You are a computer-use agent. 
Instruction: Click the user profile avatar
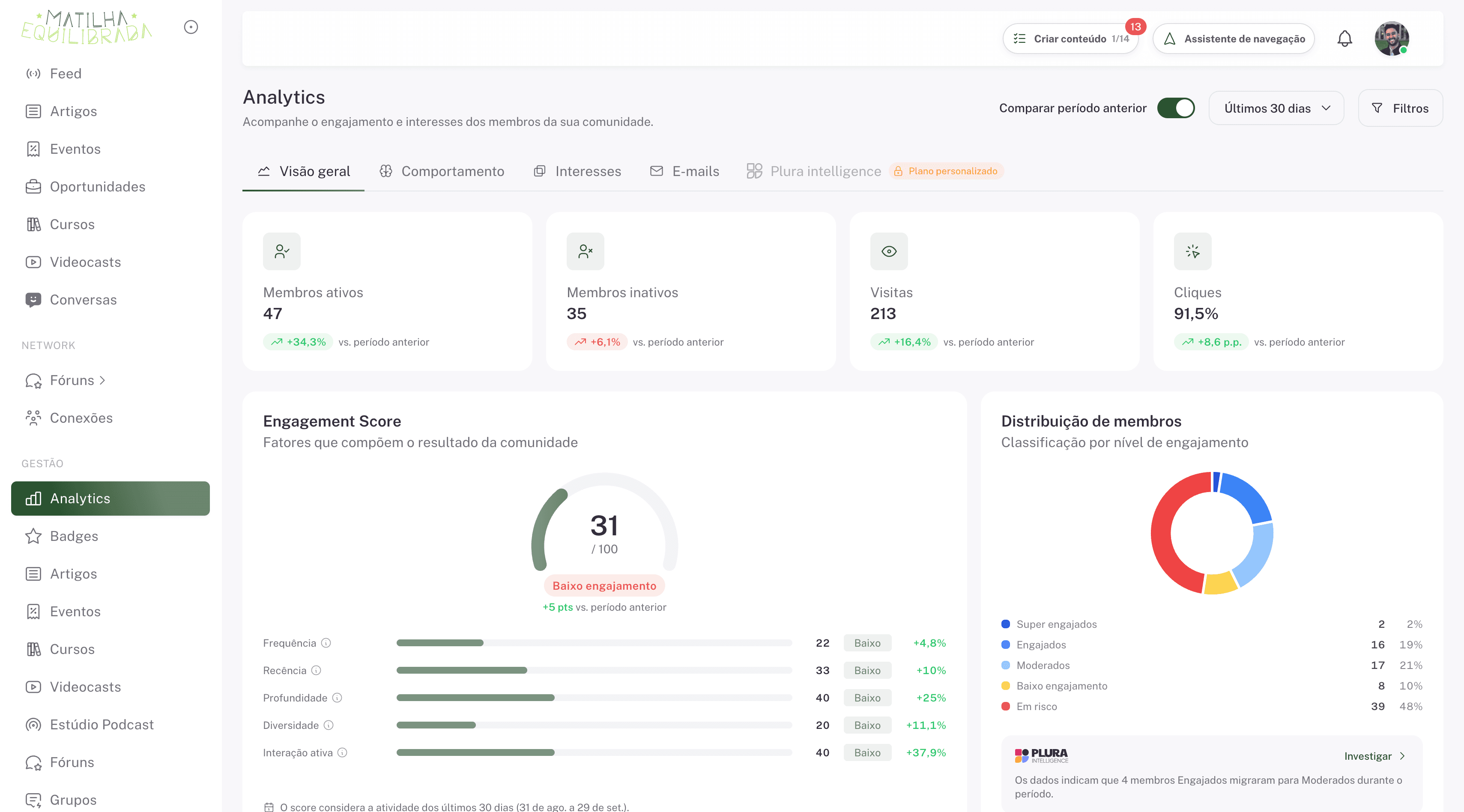click(x=1391, y=39)
